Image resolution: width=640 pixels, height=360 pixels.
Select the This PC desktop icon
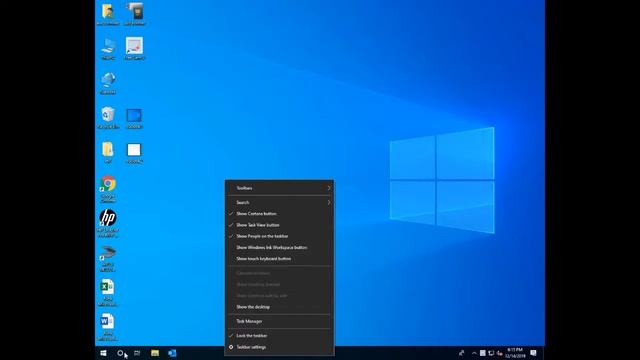pyautogui.click(x=108, y=49)
